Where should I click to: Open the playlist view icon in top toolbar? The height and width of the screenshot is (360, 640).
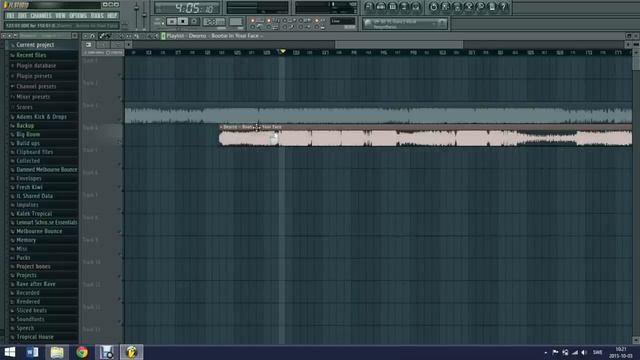[369, 7]
